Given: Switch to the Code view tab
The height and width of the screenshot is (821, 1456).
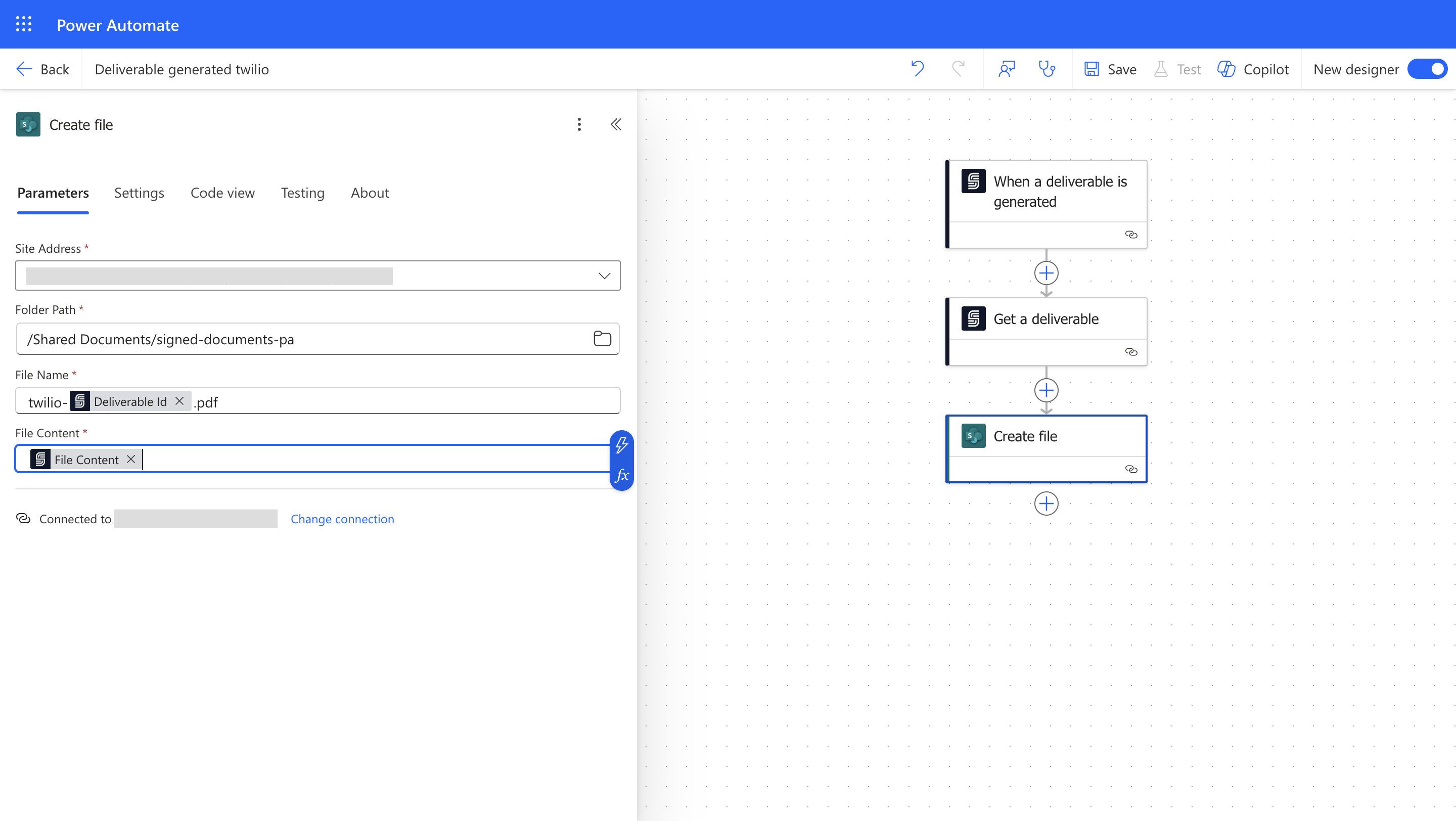Looking at the screenshot, I should pyautogui.click(x=222, y=193).
